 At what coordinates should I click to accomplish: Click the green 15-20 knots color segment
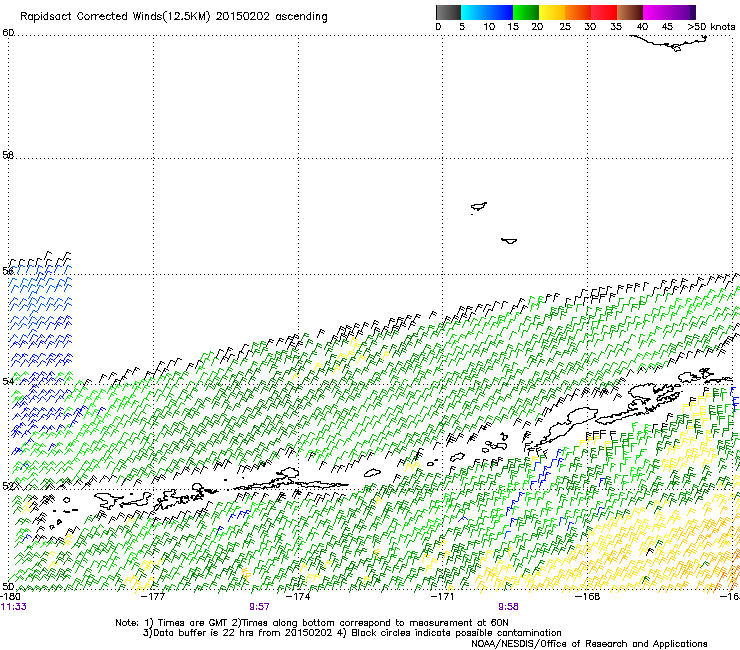tap(526, 12)
